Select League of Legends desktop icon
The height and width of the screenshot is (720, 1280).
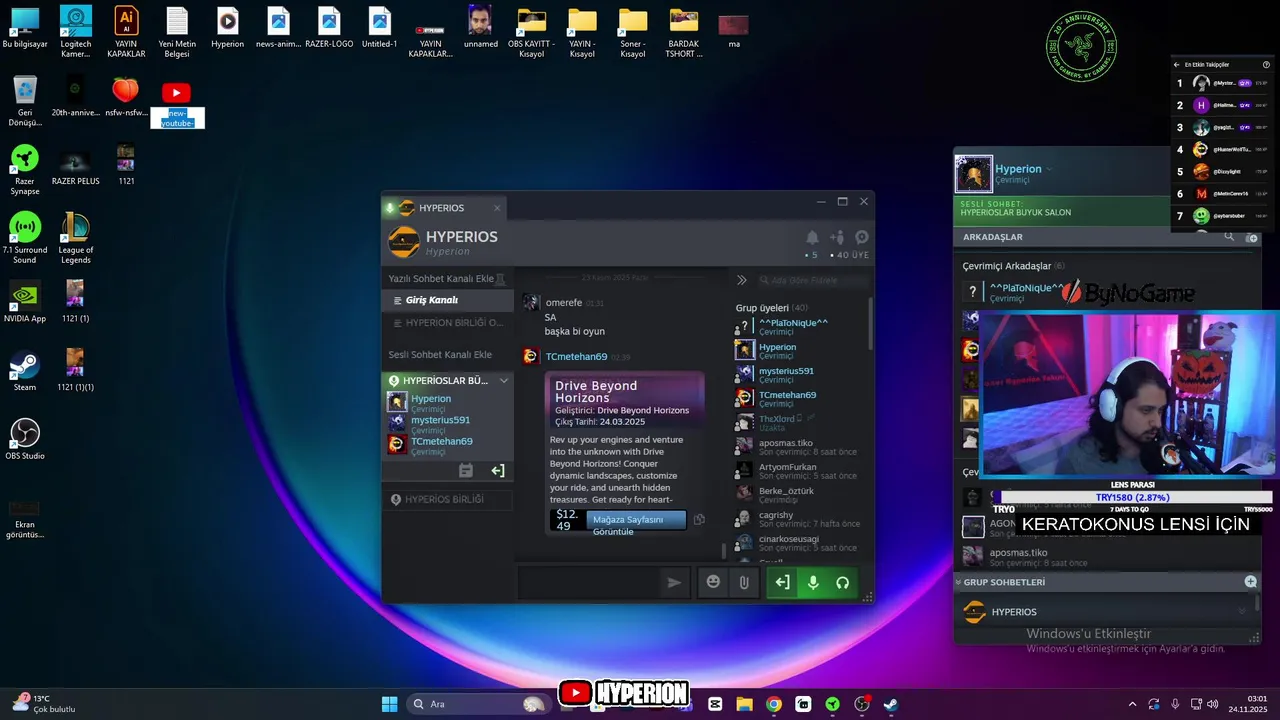click(75, 238)
